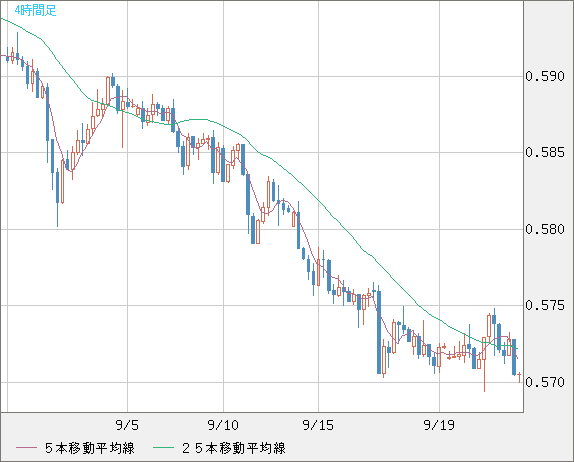574x462 pixels.
Task: Click the 9/19 date axis label
Action: click(x=439, y=425)
